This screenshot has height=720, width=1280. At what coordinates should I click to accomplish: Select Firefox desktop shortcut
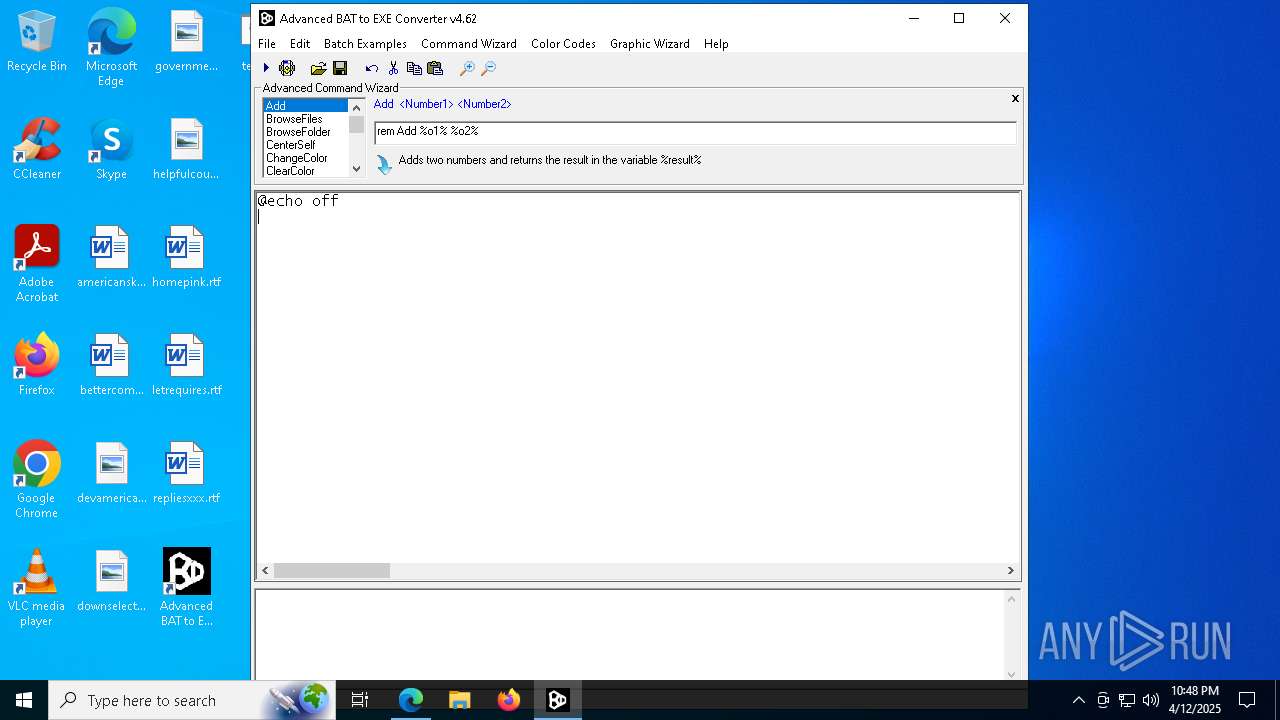[x=37, y=365]
